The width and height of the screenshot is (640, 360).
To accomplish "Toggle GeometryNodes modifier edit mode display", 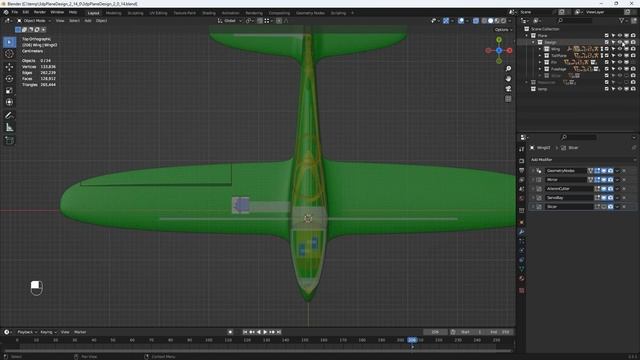I will (x=597, y=171).
